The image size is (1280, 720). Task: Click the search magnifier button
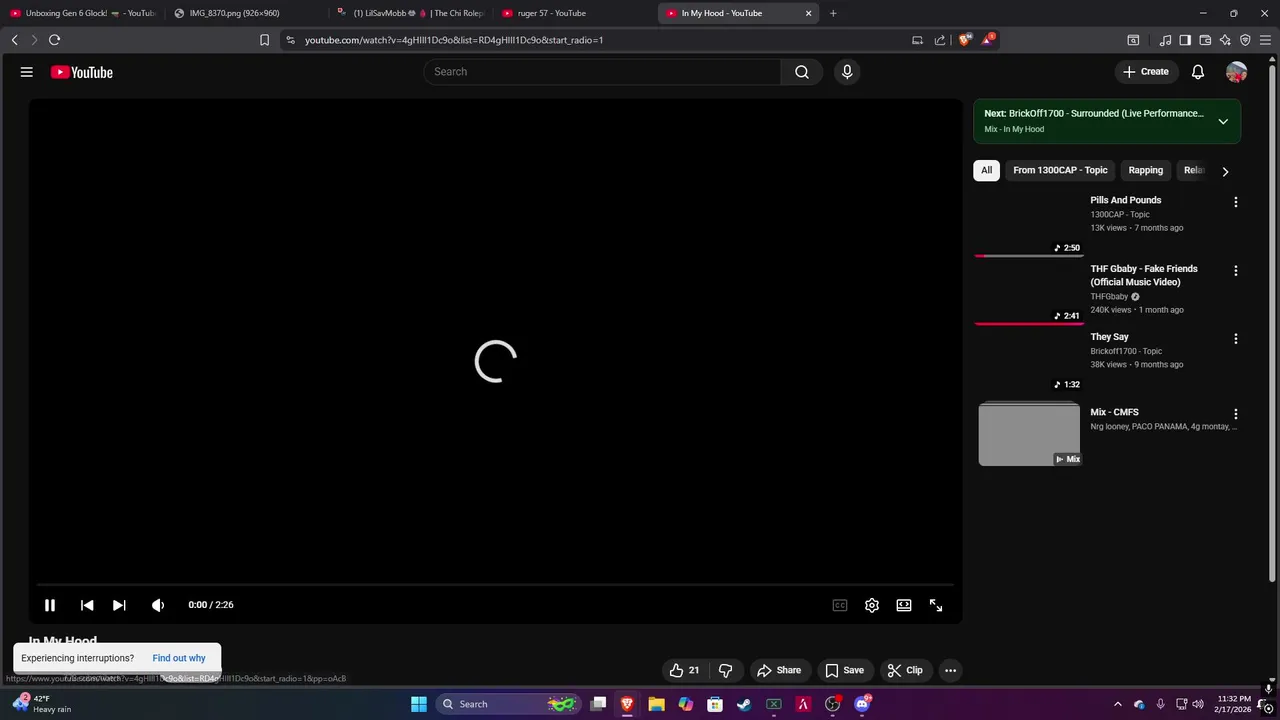(x=802, y=72)
